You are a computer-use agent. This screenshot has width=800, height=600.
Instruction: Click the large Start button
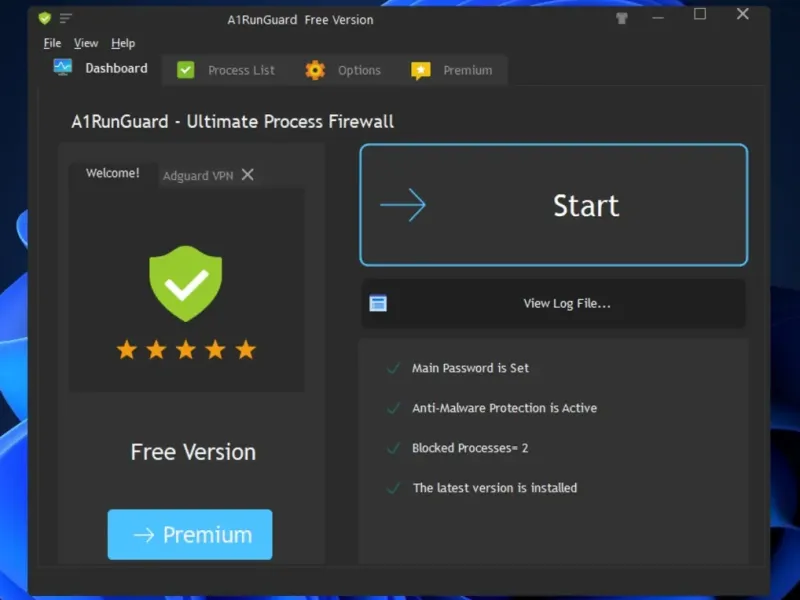point(554,205)
